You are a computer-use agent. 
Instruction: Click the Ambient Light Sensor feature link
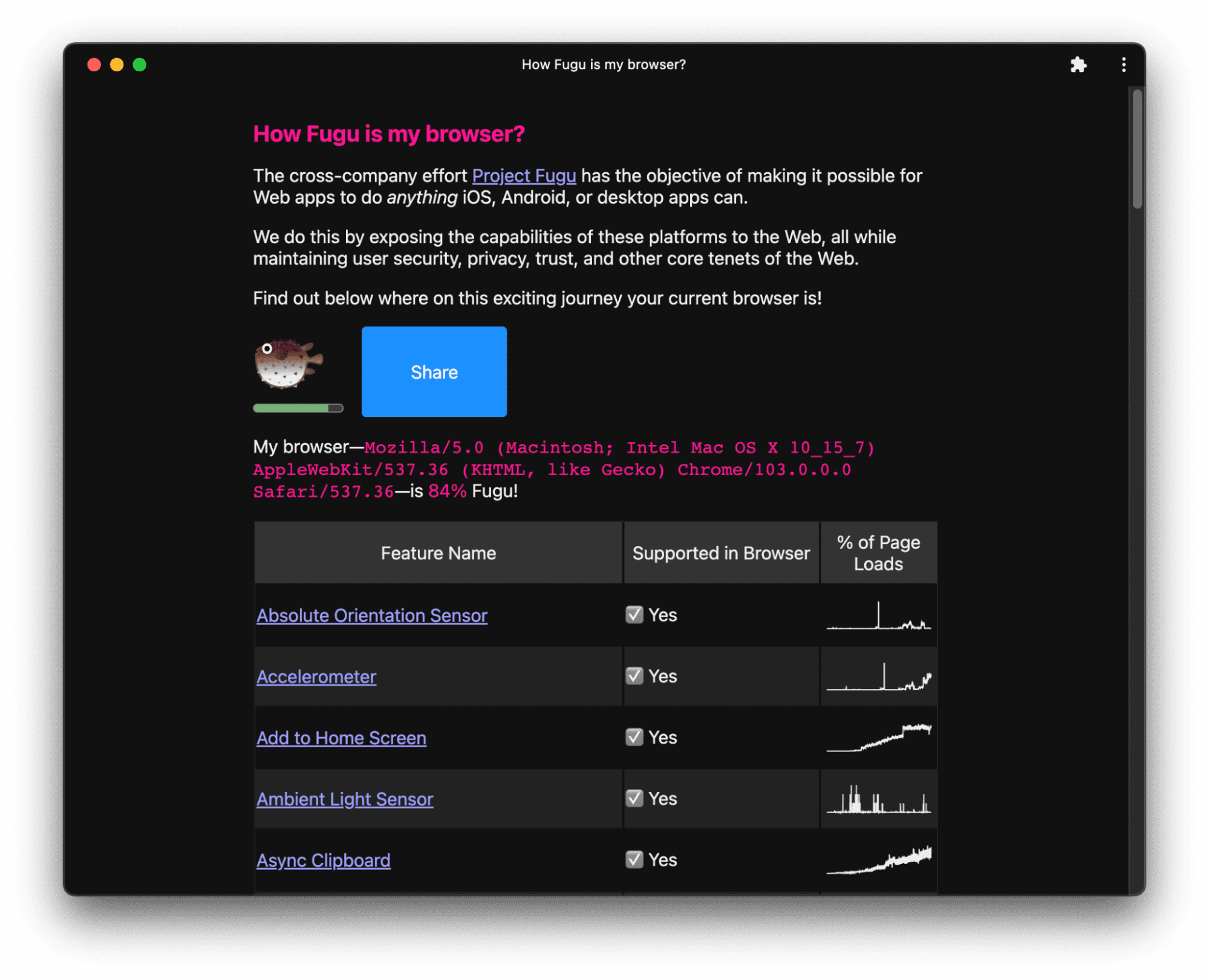pyautogui.click(x=344, y=798)
